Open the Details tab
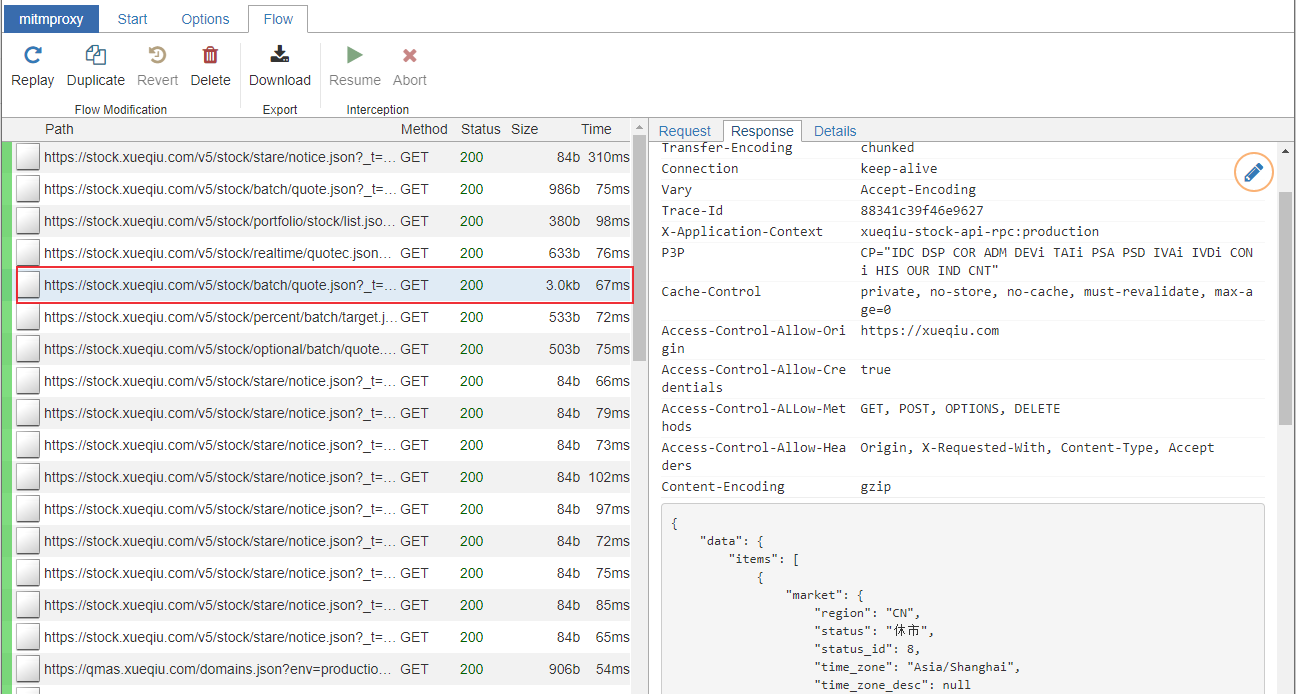Viewport: 1296px width, 694px height. pos(835,131)
